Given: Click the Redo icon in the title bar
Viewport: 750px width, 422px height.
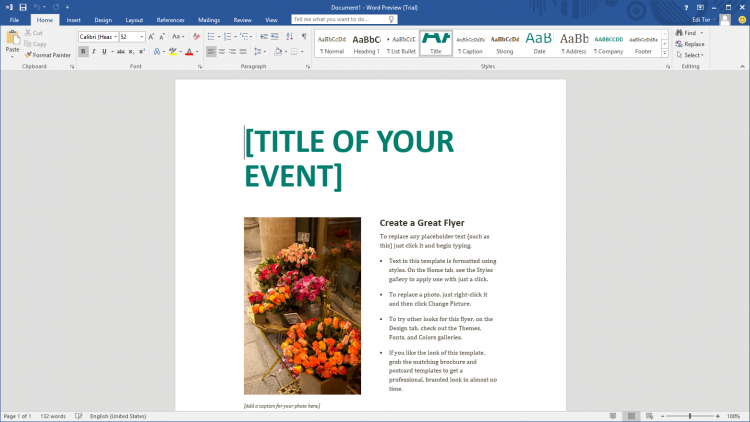Looking at the screenshot, I should pyautogui.click(x=56, y=7).
